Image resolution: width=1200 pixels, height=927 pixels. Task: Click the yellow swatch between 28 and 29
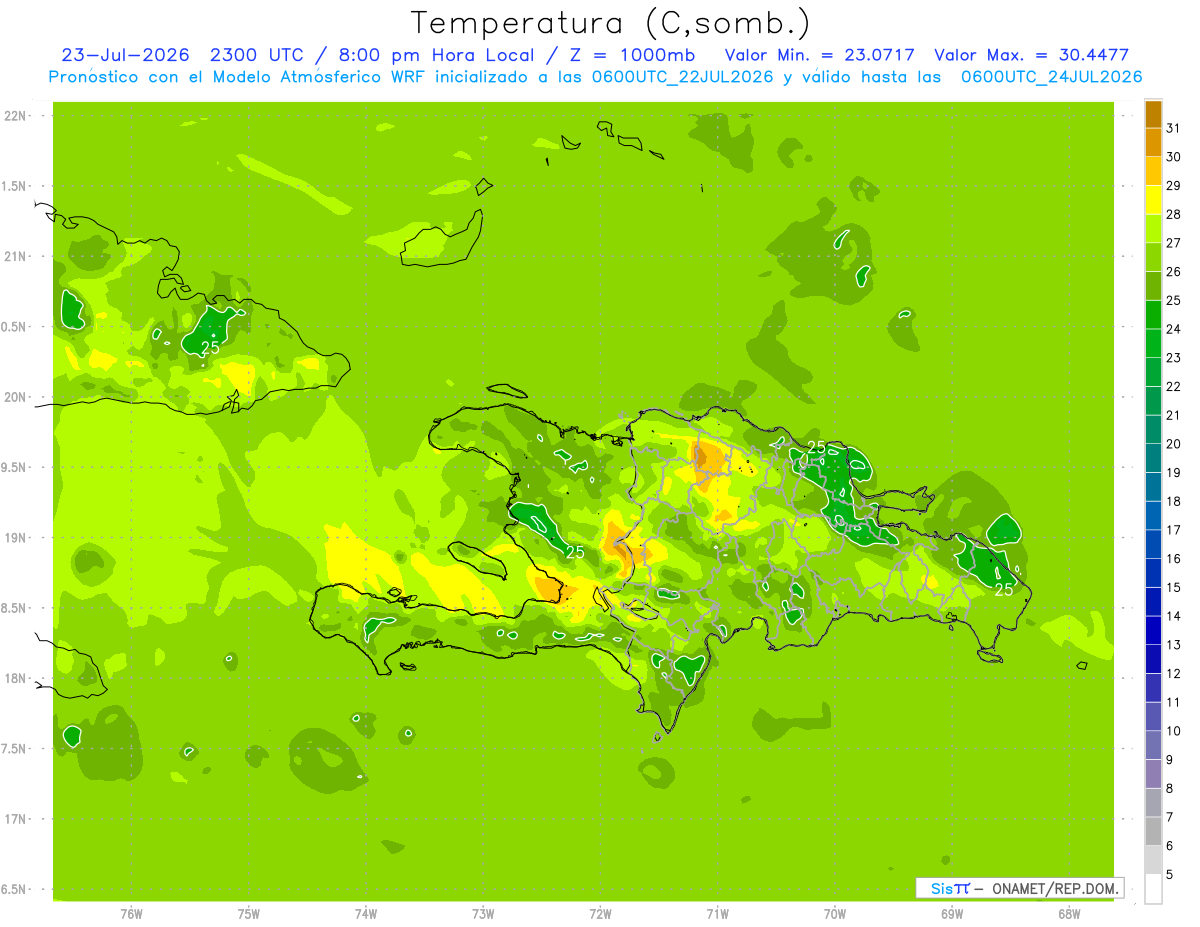tap(1153, 200)
